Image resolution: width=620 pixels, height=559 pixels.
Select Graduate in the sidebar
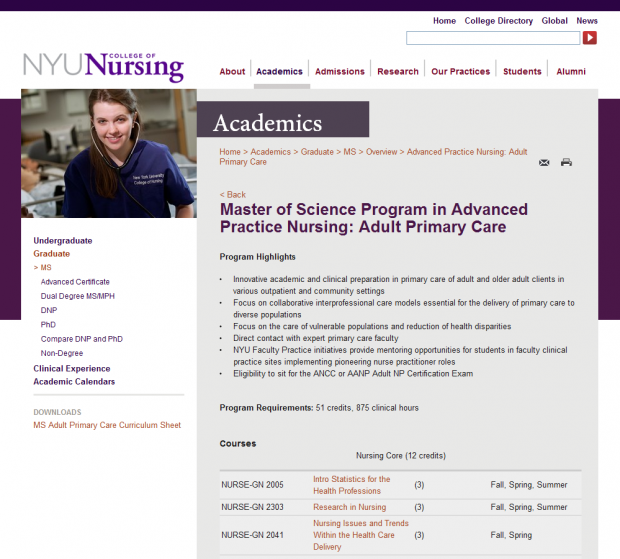(51, 254)
